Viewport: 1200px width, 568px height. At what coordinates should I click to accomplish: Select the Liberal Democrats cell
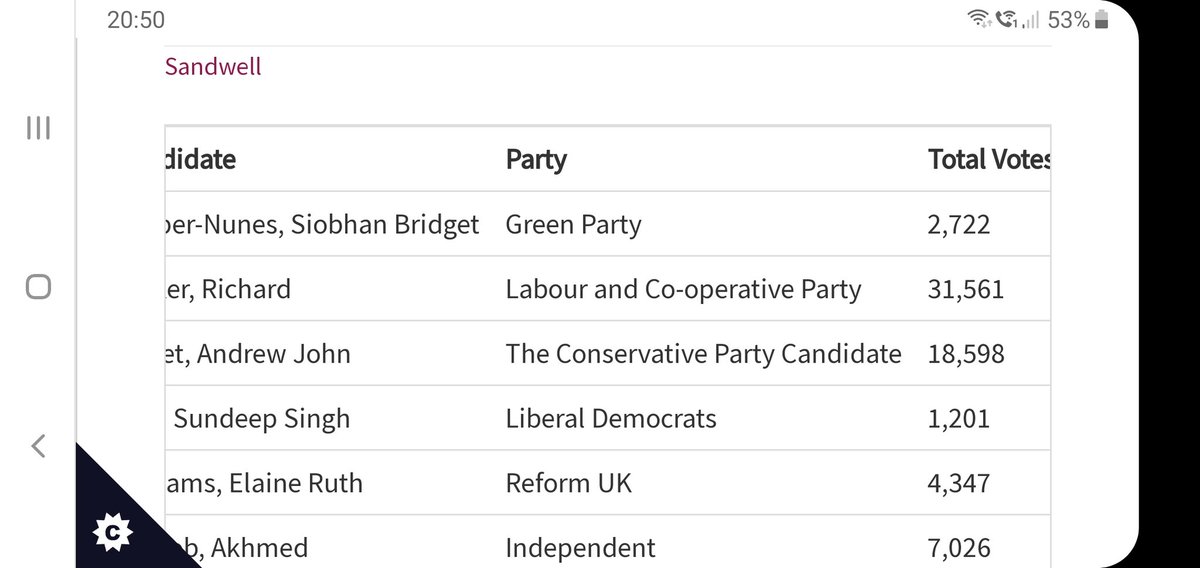[611, 418]
